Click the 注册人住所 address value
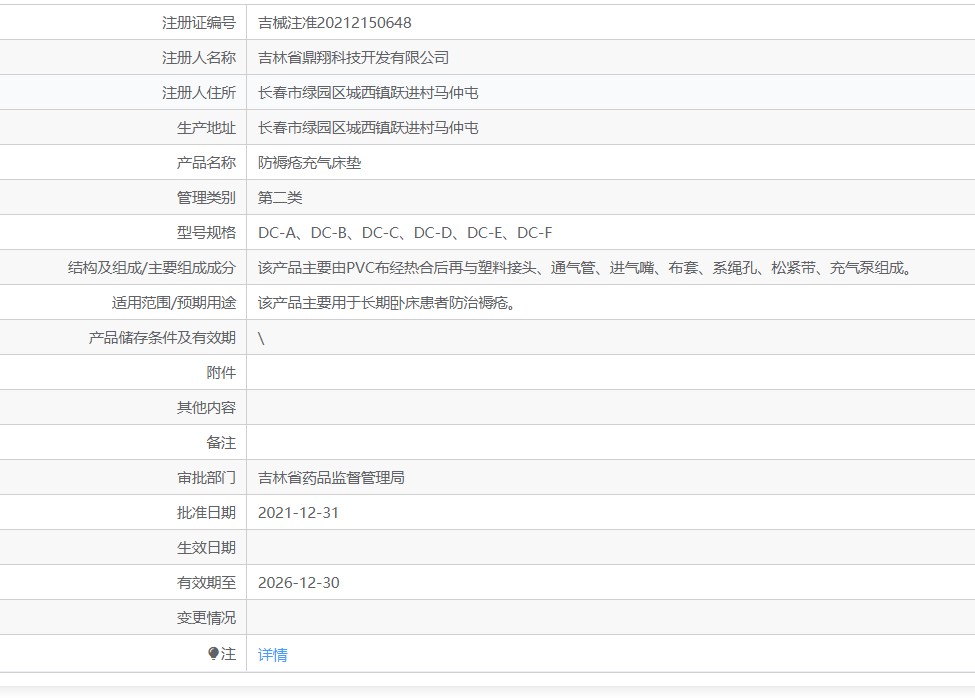 pyautogui.click(x=368, y=93)
